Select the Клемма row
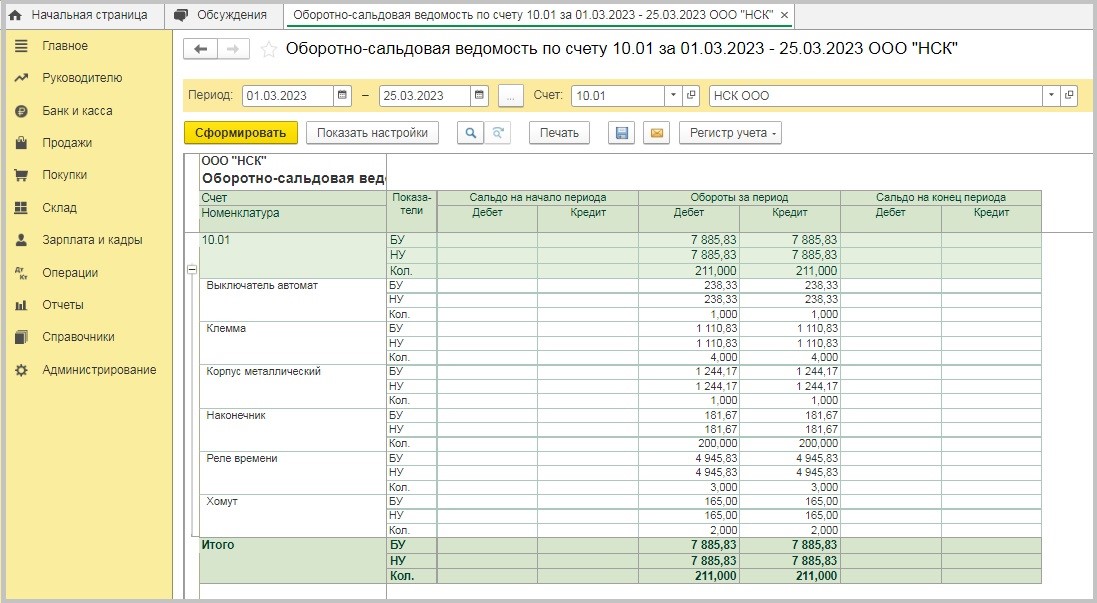 pos(293,343)
